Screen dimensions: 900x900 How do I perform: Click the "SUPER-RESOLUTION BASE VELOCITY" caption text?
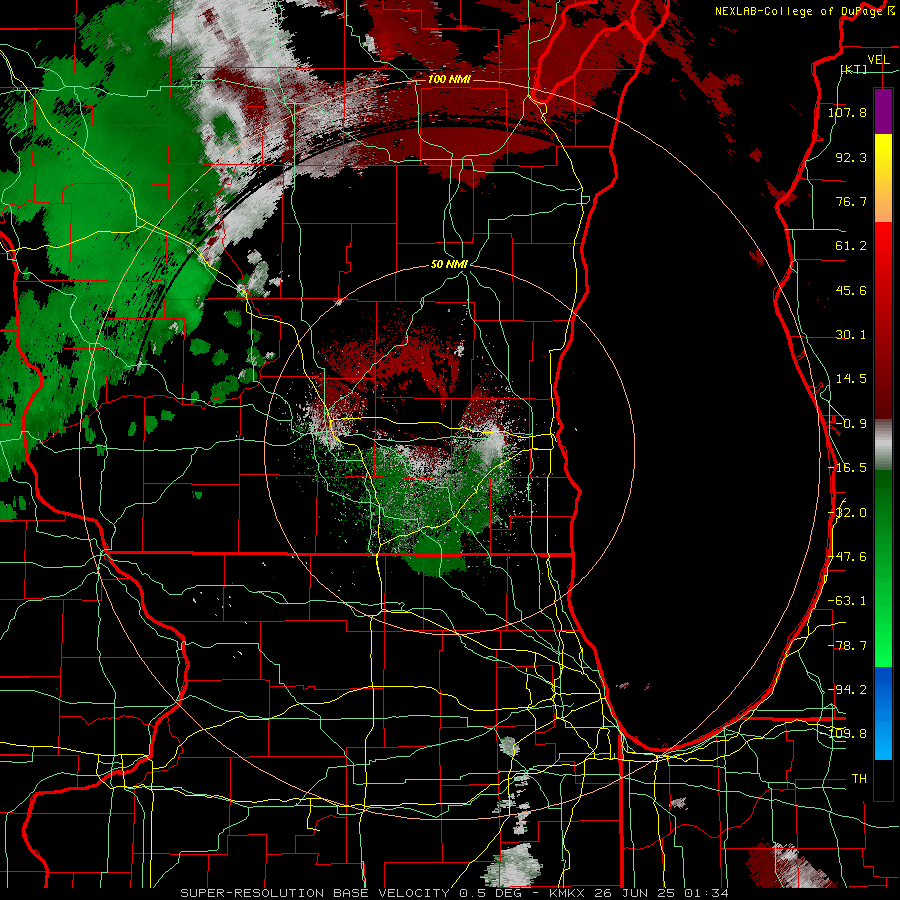tap(315, 893)
